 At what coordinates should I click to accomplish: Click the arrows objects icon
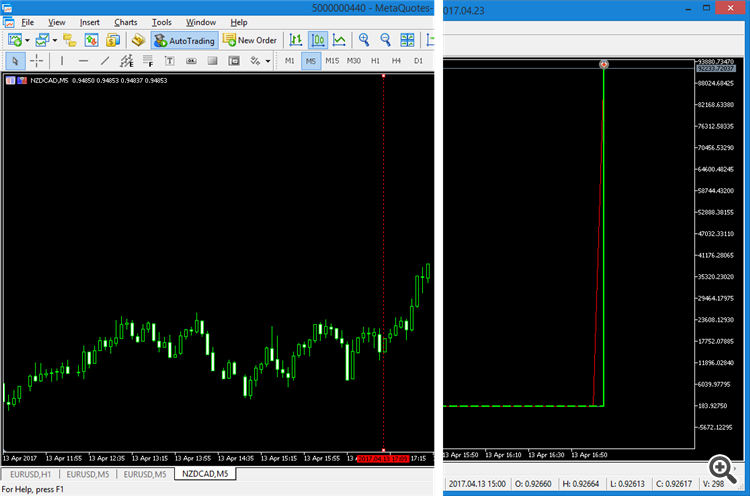(x=255, y=61)
